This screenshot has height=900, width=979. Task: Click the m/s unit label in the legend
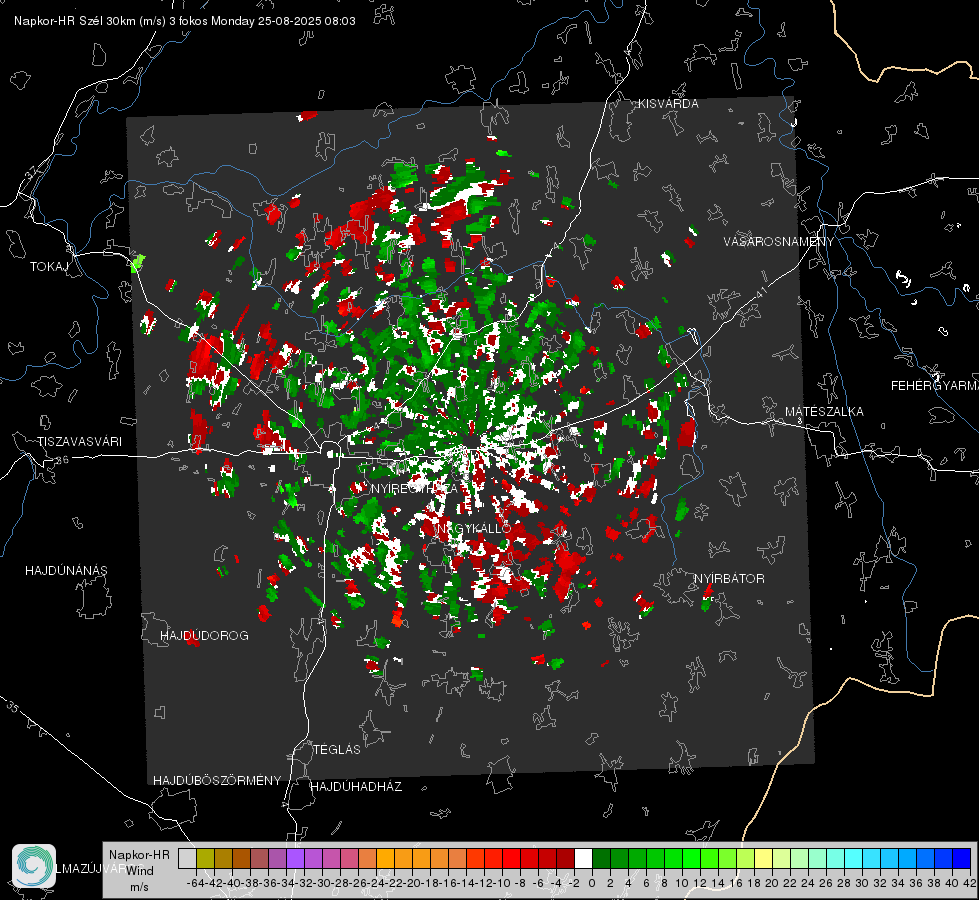click(x=139, y=887)
